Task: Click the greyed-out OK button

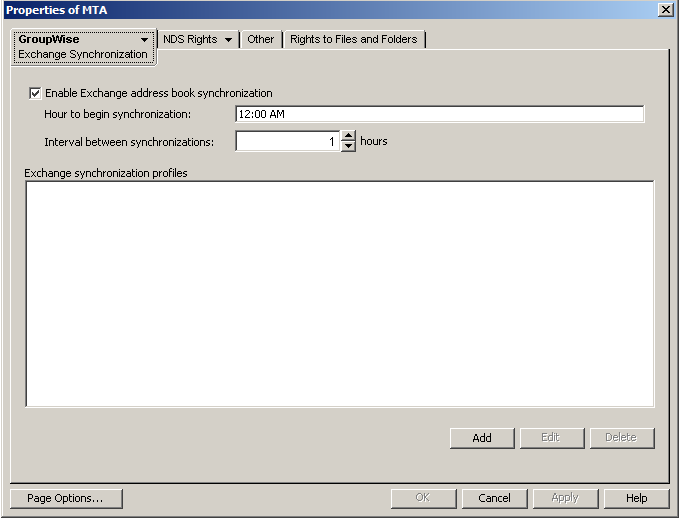Action: 423,498
